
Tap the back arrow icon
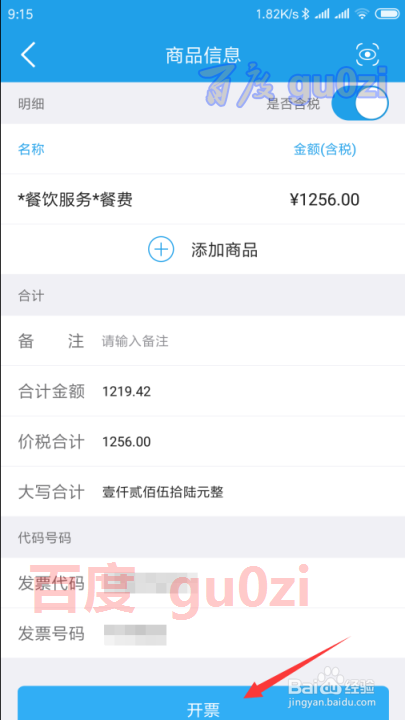point(28,55)
